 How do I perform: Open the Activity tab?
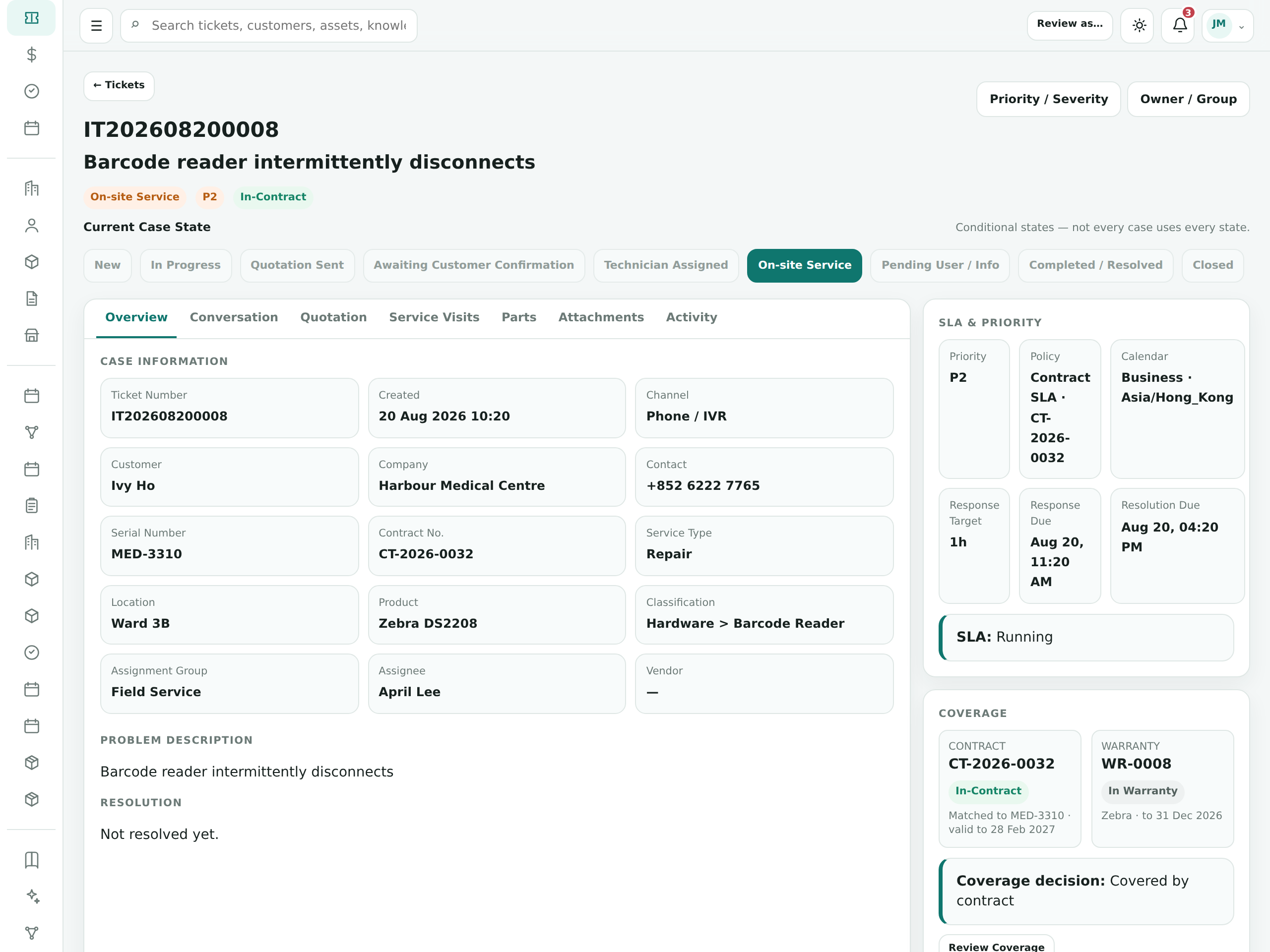[691, 317]
